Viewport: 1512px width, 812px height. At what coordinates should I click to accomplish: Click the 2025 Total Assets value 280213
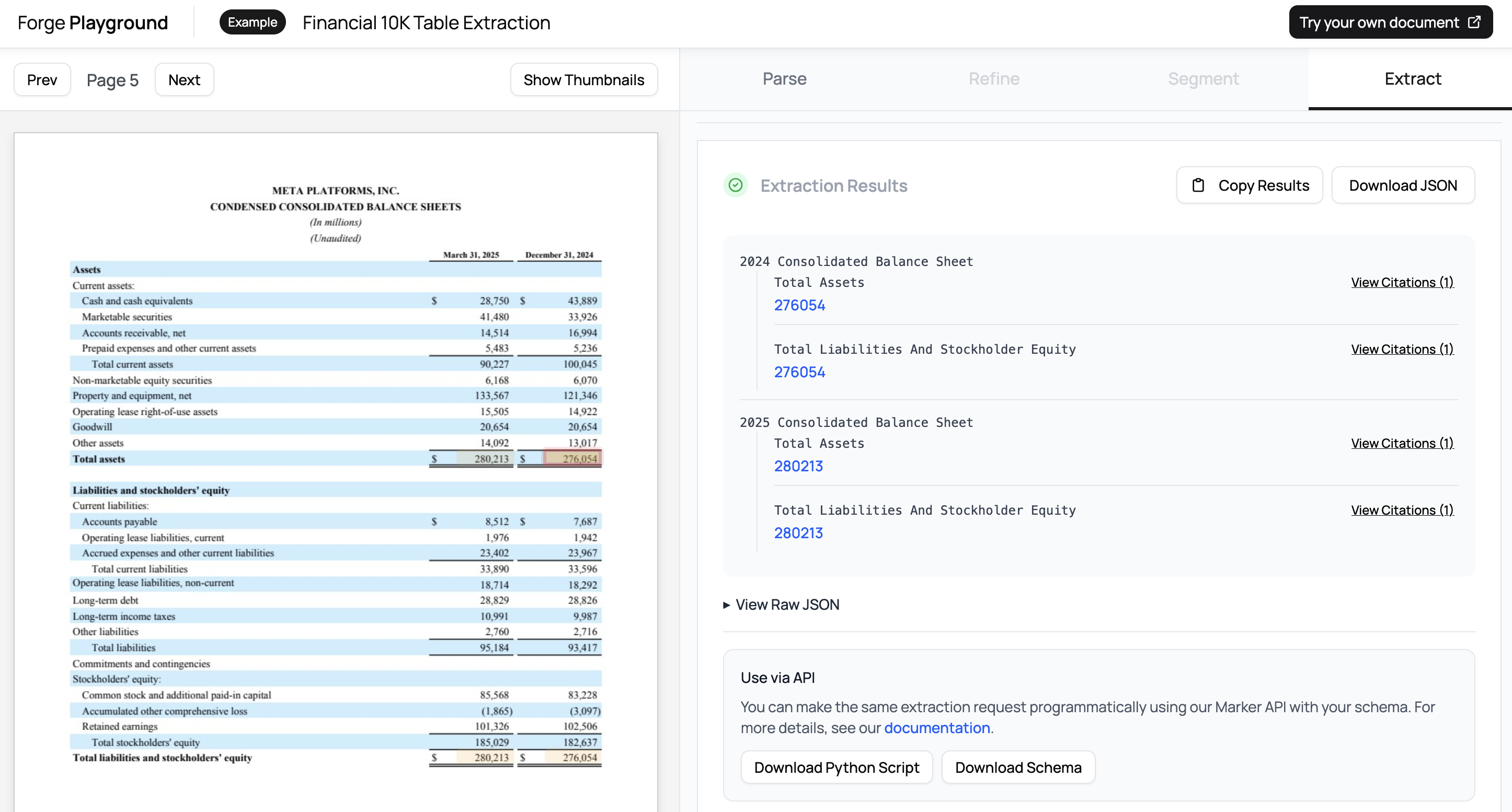pyautogui.click(x=798, y=466)
